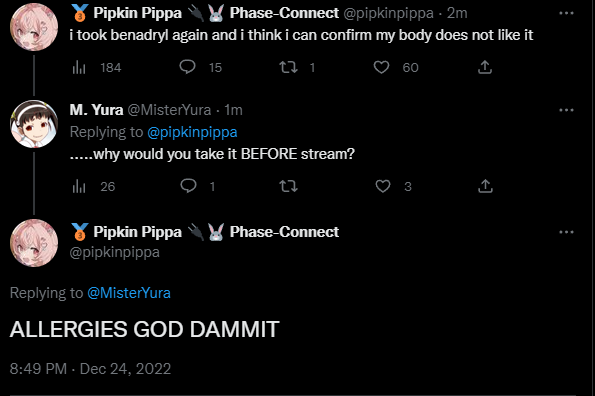The width and height of the screenshot is (595, 396).
Task: Open more options on Pippa's first tweet
Action: pos(566,13)
